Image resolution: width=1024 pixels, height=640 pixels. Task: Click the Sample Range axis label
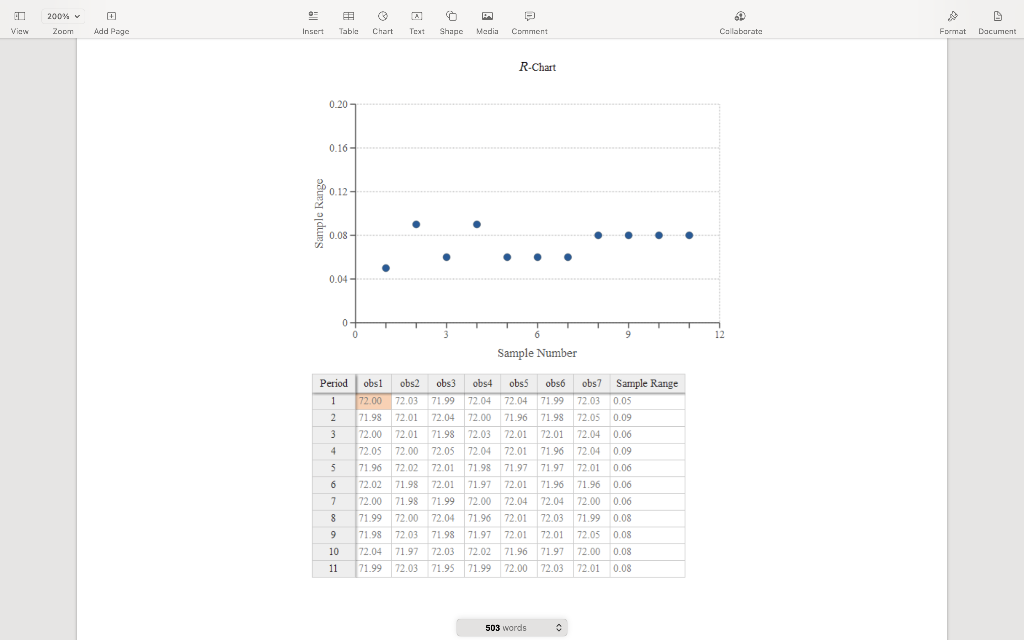(x=319, y=214)
